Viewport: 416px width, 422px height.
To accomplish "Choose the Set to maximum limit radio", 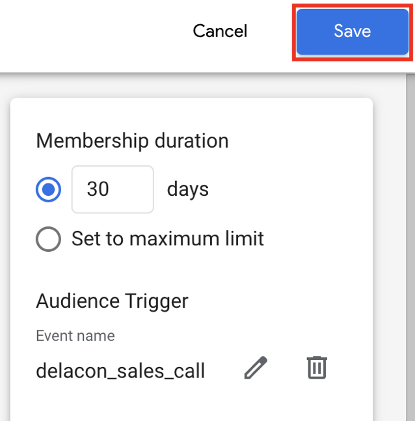I will [x=48, y=239].
